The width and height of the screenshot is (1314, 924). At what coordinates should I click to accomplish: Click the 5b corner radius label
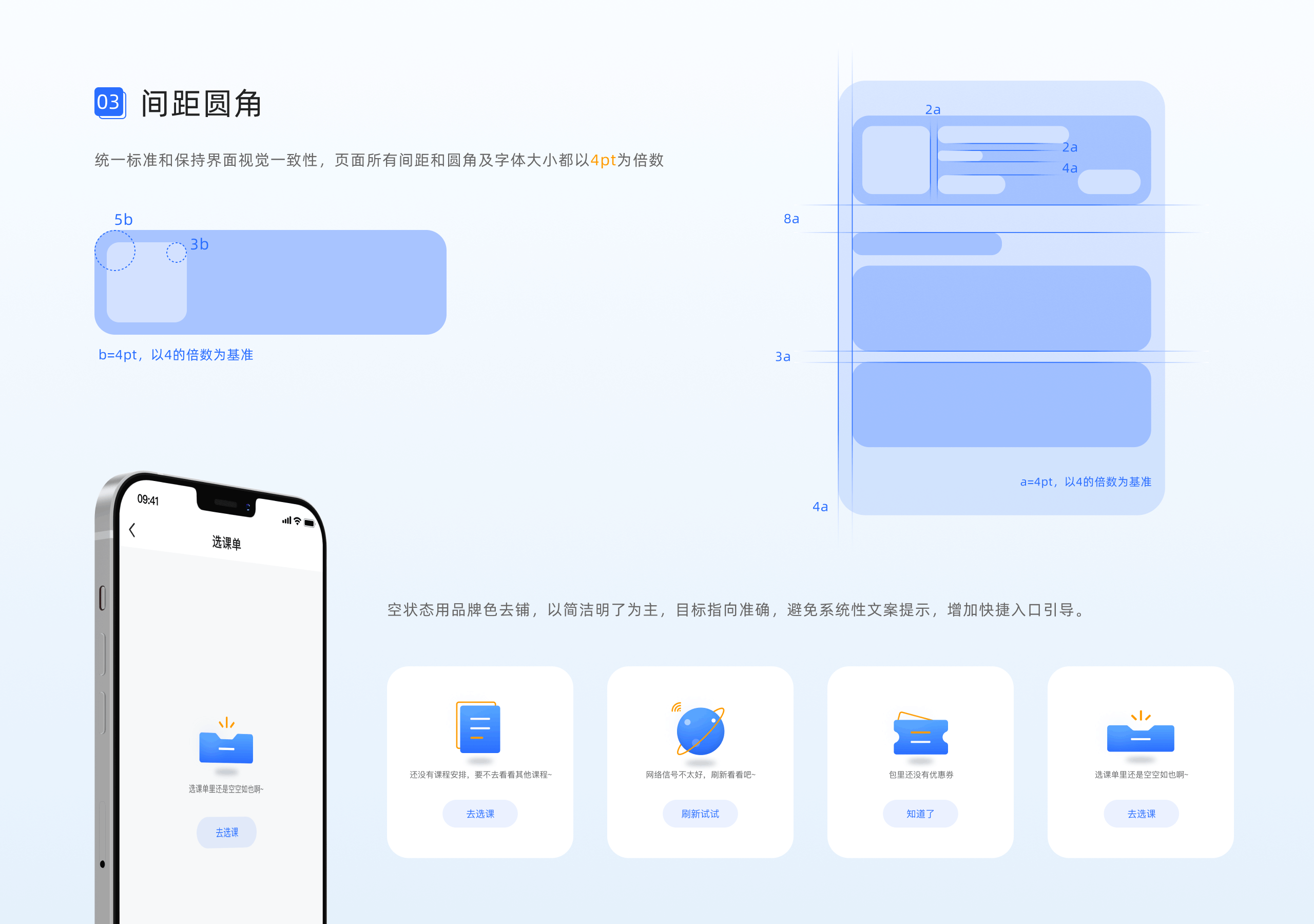[x=123, y=219]
